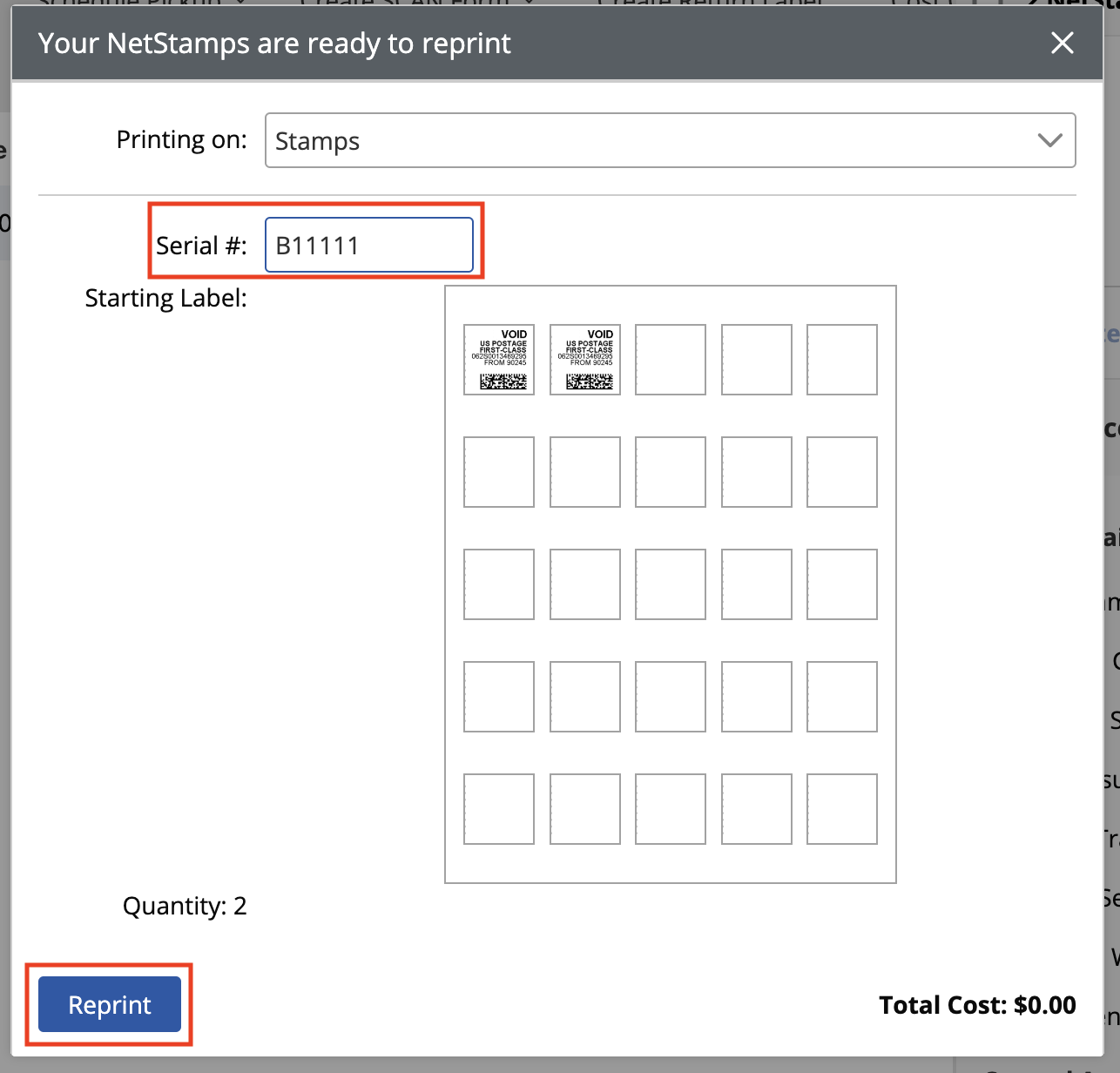Close the NetStamps reprint dialog

click(x=1062, y=43)
